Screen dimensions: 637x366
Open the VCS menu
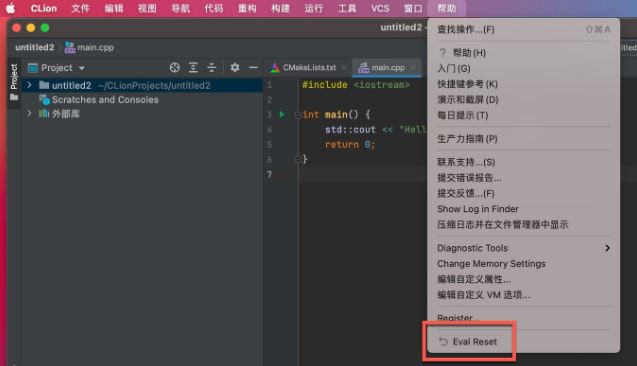pyautogui.click(x=380, y=9)
